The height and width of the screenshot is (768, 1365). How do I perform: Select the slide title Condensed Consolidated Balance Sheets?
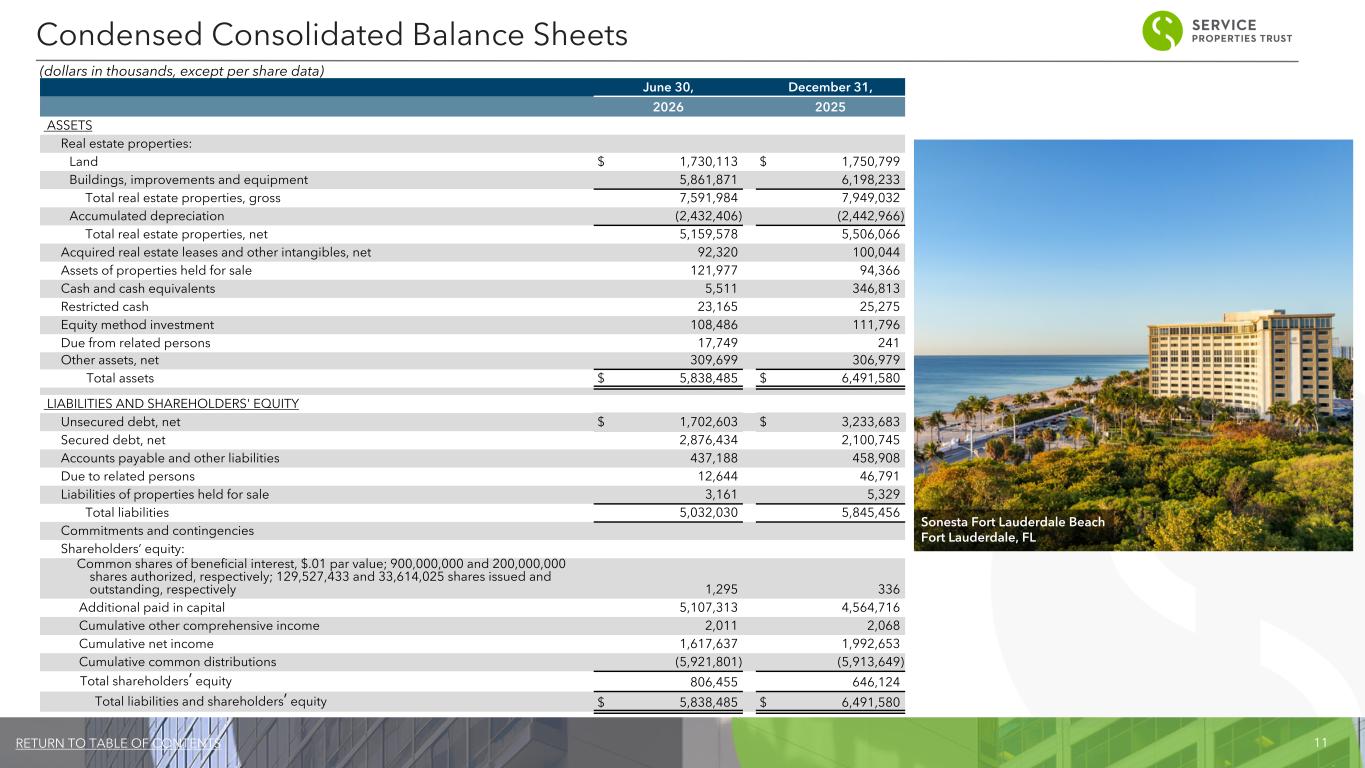coord(332,36)
